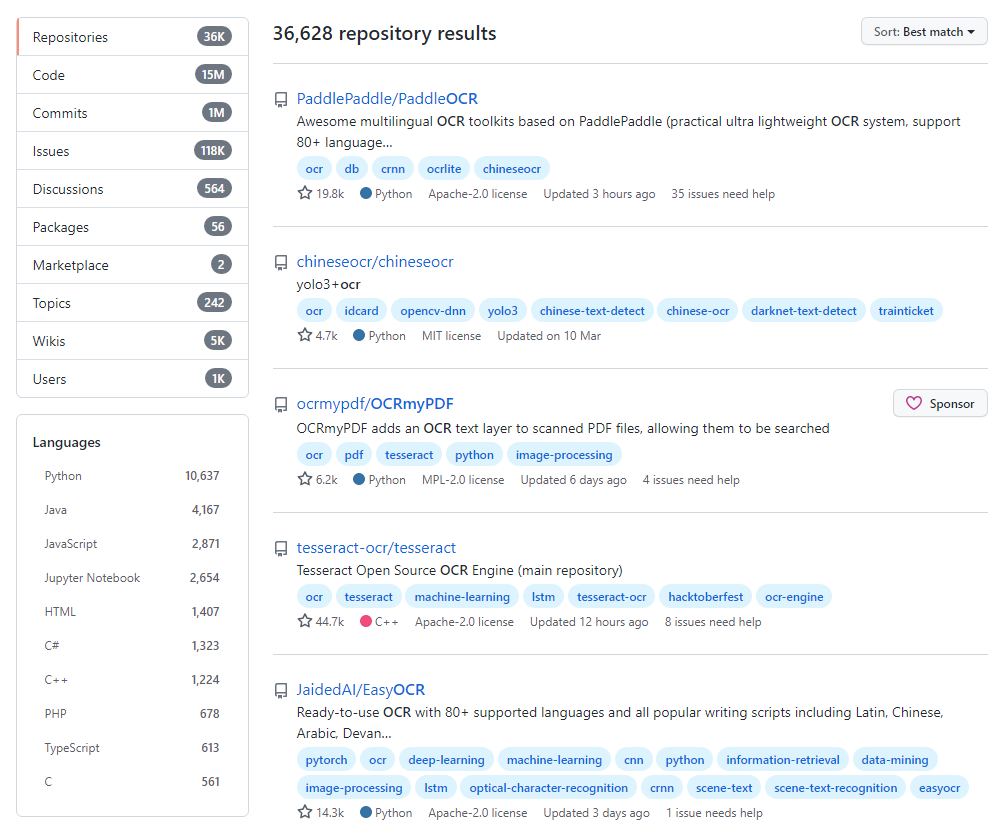Screen dimensions: 1008x837
Task: Click the repository icon beside tesseract-ocr/tesseract
Action: (x=281, y=549)
